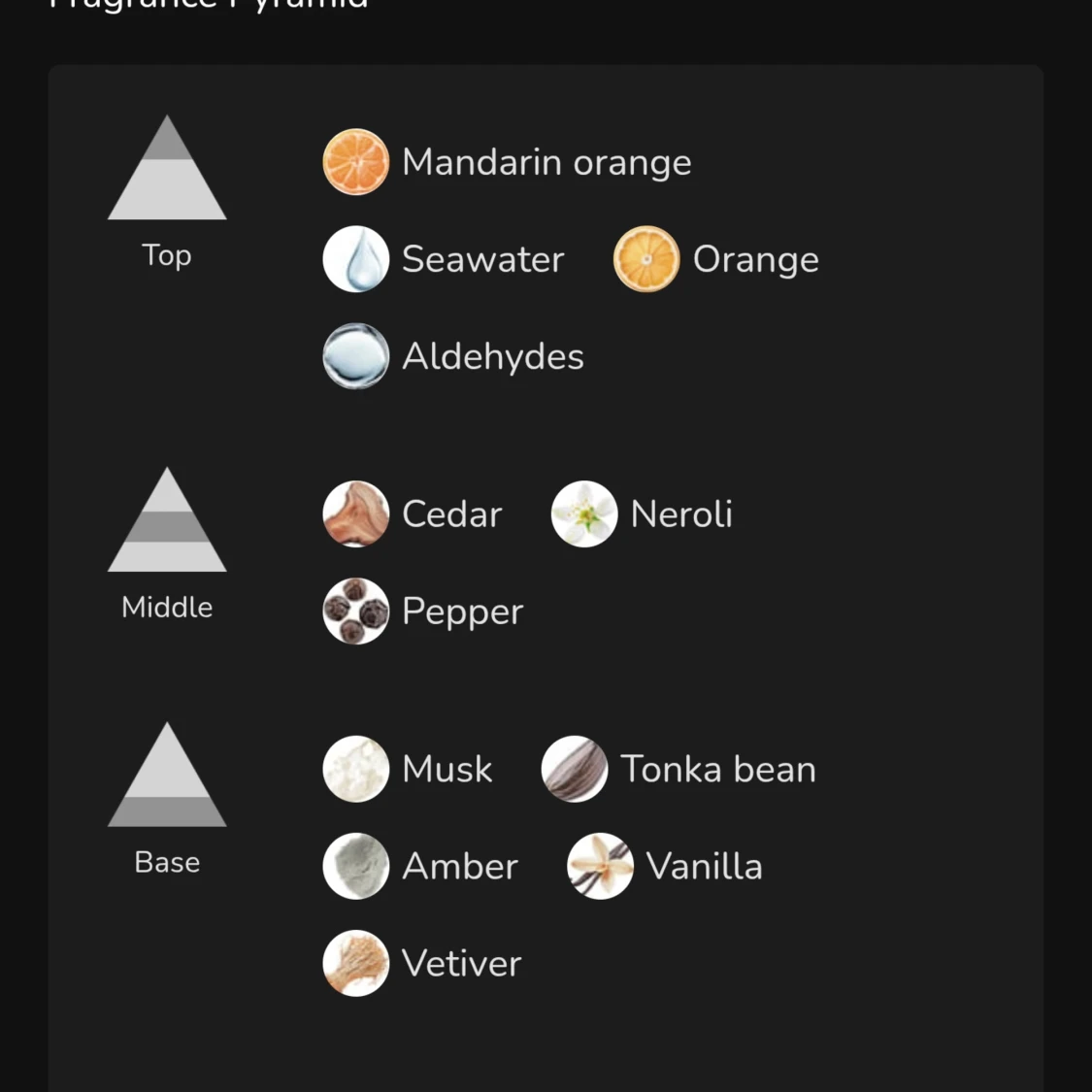Tap the Aldehydes bubble icon

coord(356,356)
